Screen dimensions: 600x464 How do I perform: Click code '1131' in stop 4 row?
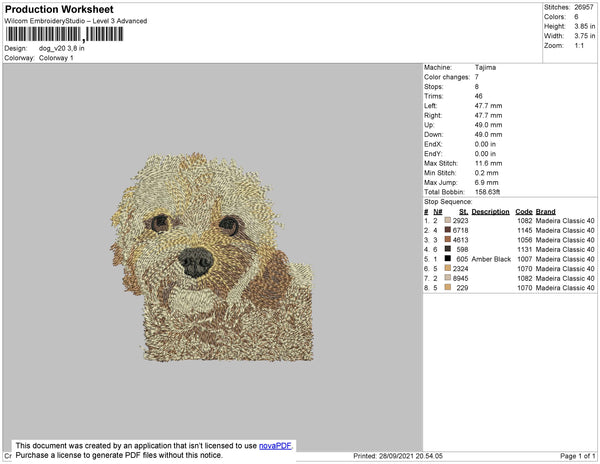[525, 249]
